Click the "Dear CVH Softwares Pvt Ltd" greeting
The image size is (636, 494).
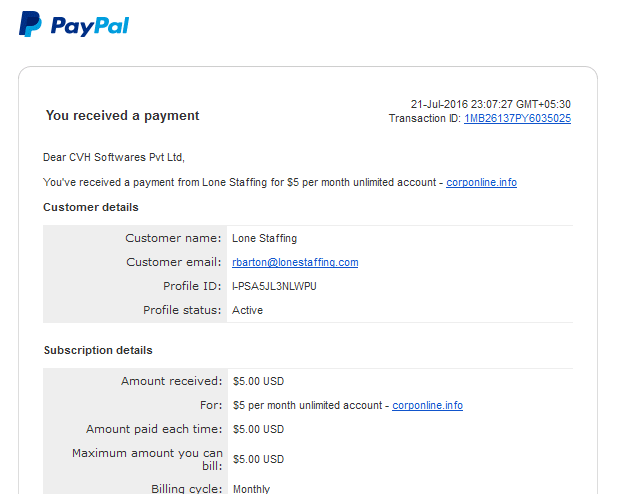[114, 157]
